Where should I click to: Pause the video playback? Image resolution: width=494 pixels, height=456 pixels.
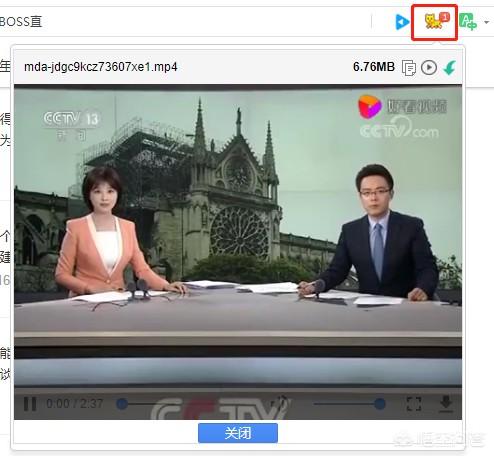pos(30,404)
